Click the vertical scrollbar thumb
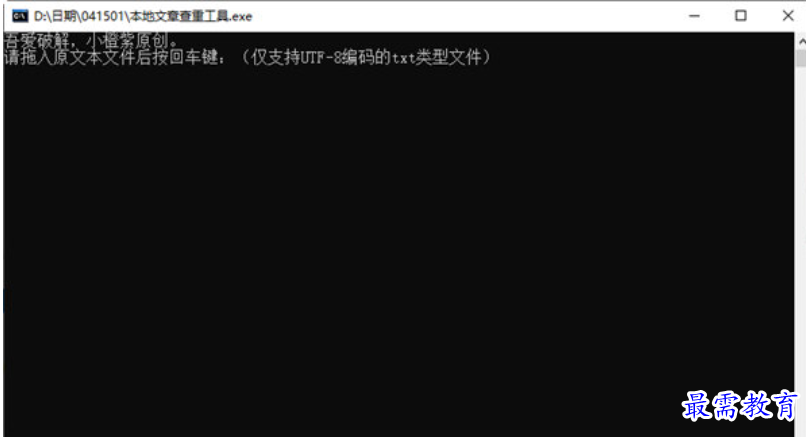This screenshot has width=806, height=437. click(x=801, y=58)
